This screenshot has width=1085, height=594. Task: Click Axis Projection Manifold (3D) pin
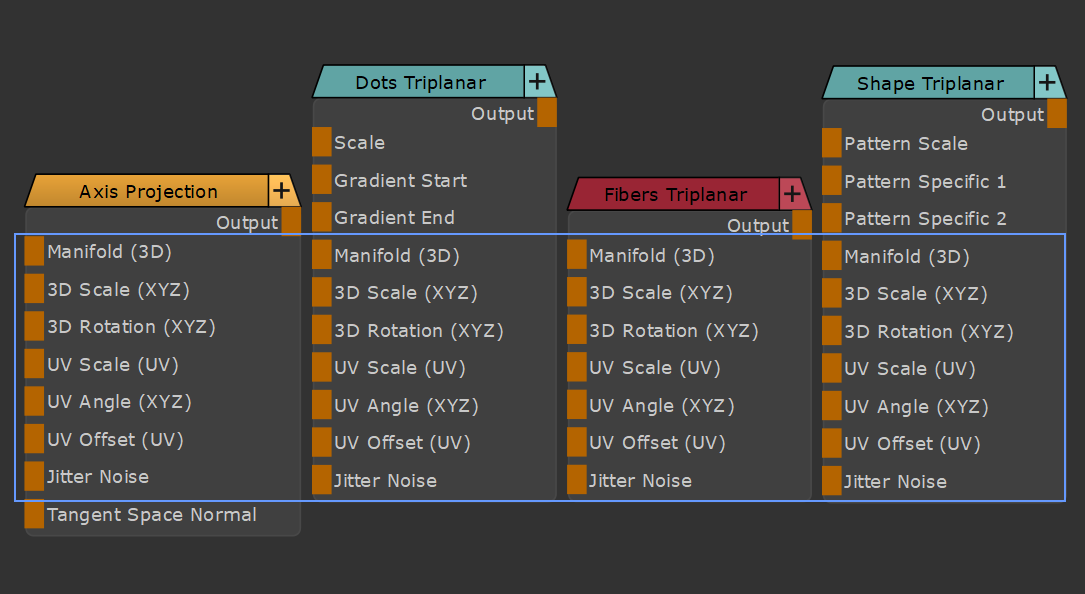tap(34, 251)
